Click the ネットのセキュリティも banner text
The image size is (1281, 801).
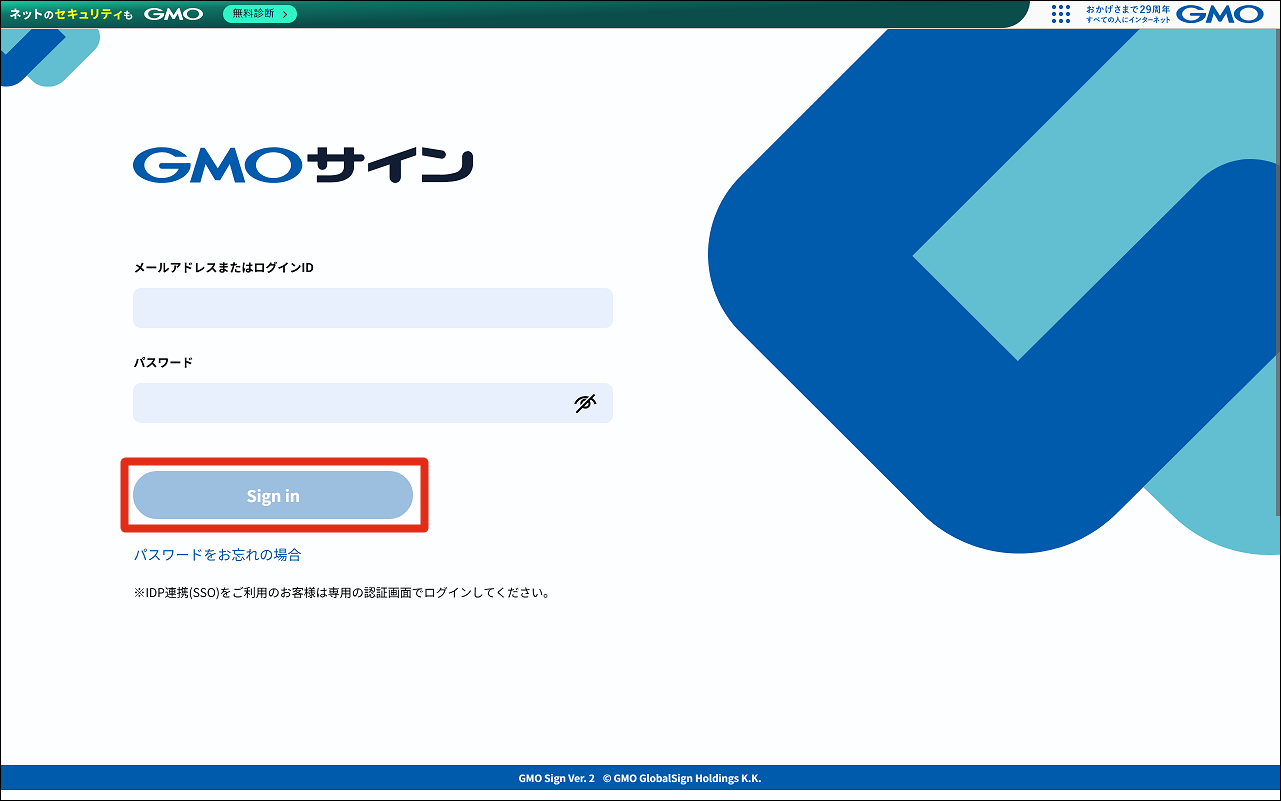tap(71, 14)
